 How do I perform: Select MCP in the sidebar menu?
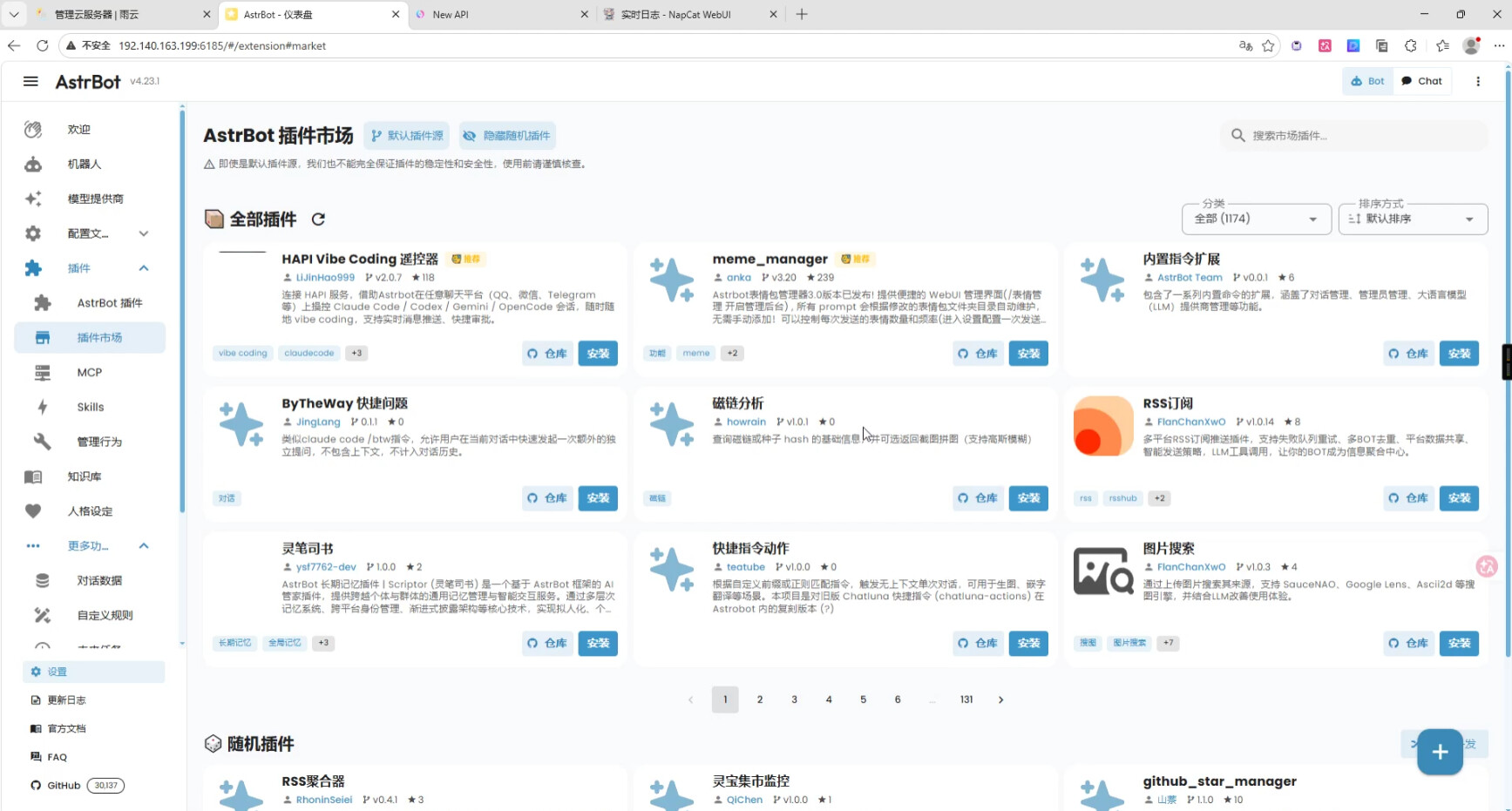(90, 372)
